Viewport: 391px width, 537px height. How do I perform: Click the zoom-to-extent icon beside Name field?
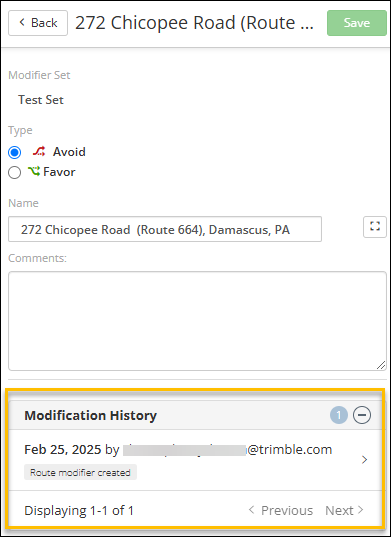(x=375, y=227)
